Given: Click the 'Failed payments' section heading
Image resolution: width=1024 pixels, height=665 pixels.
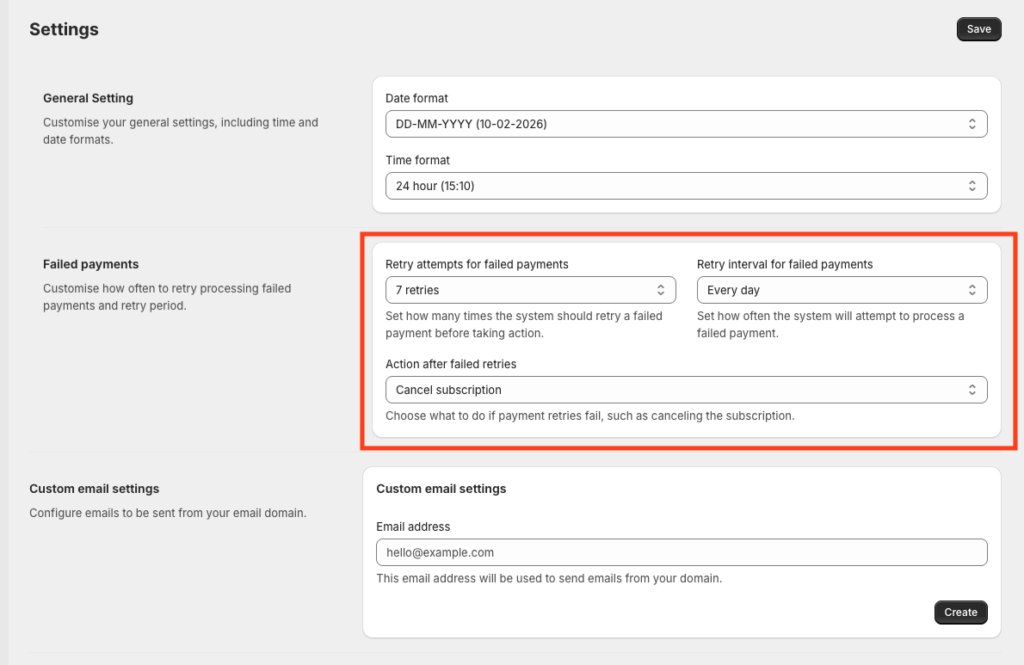Looking at the screenshot, I should point(91,264).
